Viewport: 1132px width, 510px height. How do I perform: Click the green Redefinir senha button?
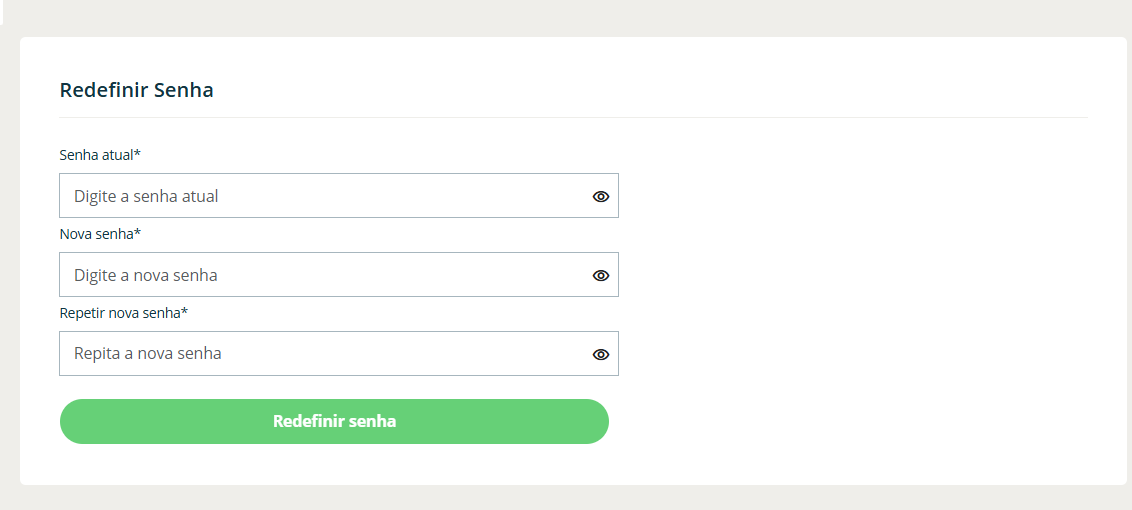pos(334,421)
